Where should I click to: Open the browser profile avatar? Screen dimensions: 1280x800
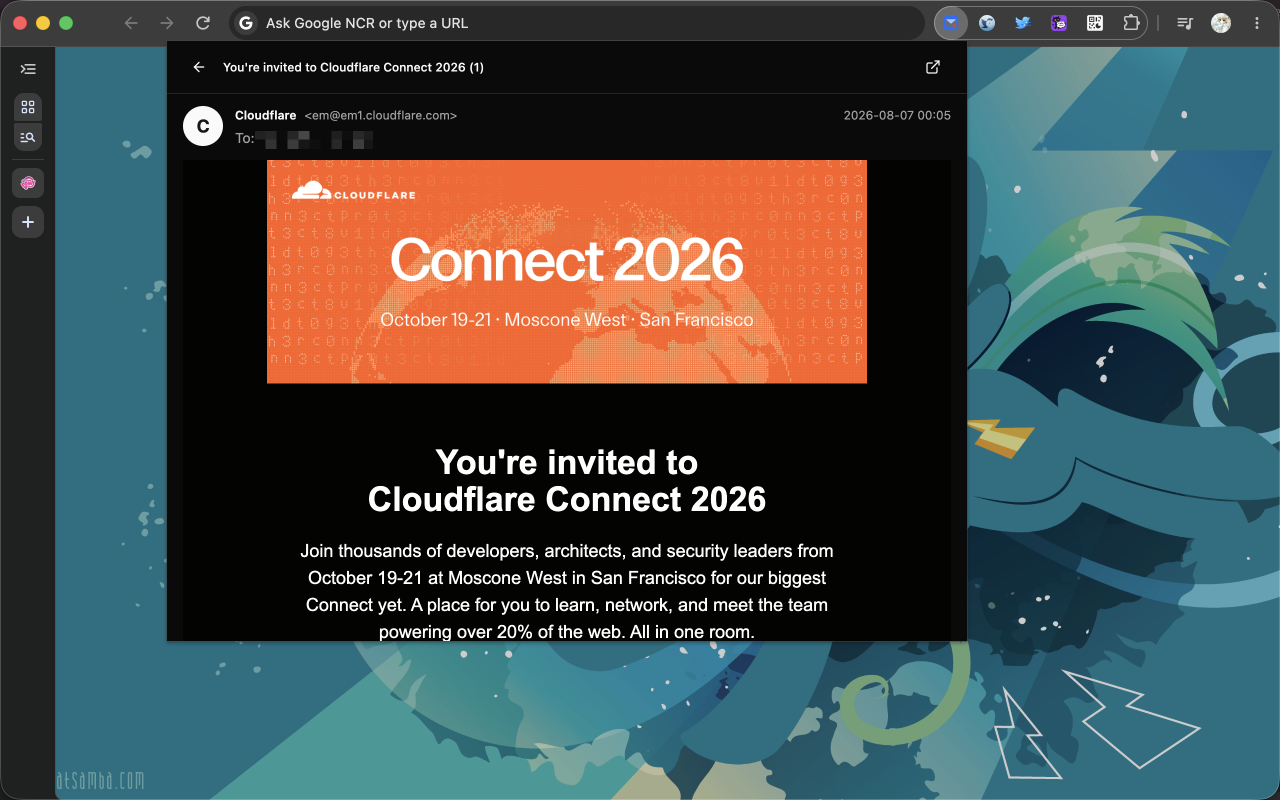click(1221, 23)
